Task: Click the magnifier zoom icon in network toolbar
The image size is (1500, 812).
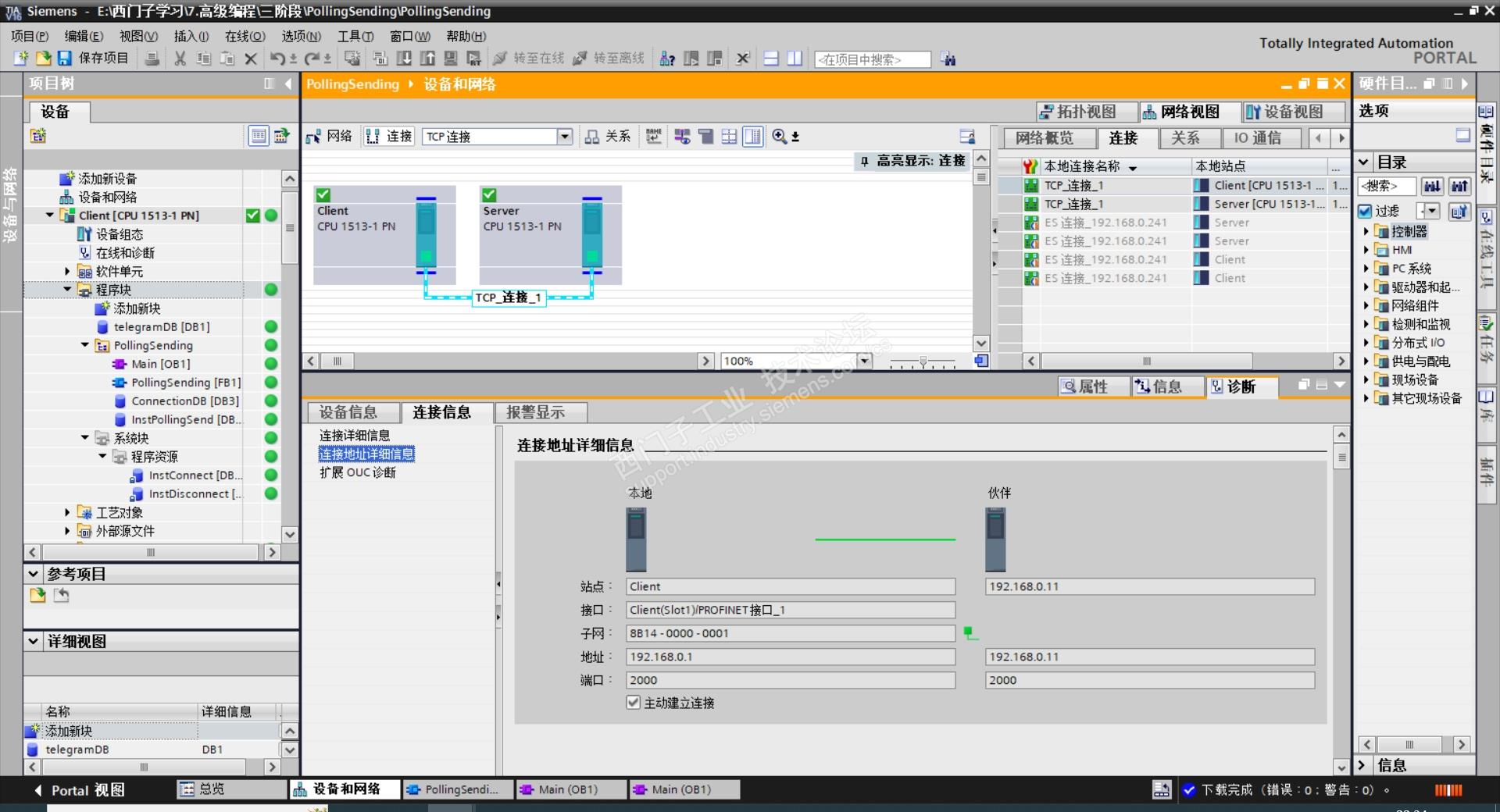Action: (x=780, y=137)
